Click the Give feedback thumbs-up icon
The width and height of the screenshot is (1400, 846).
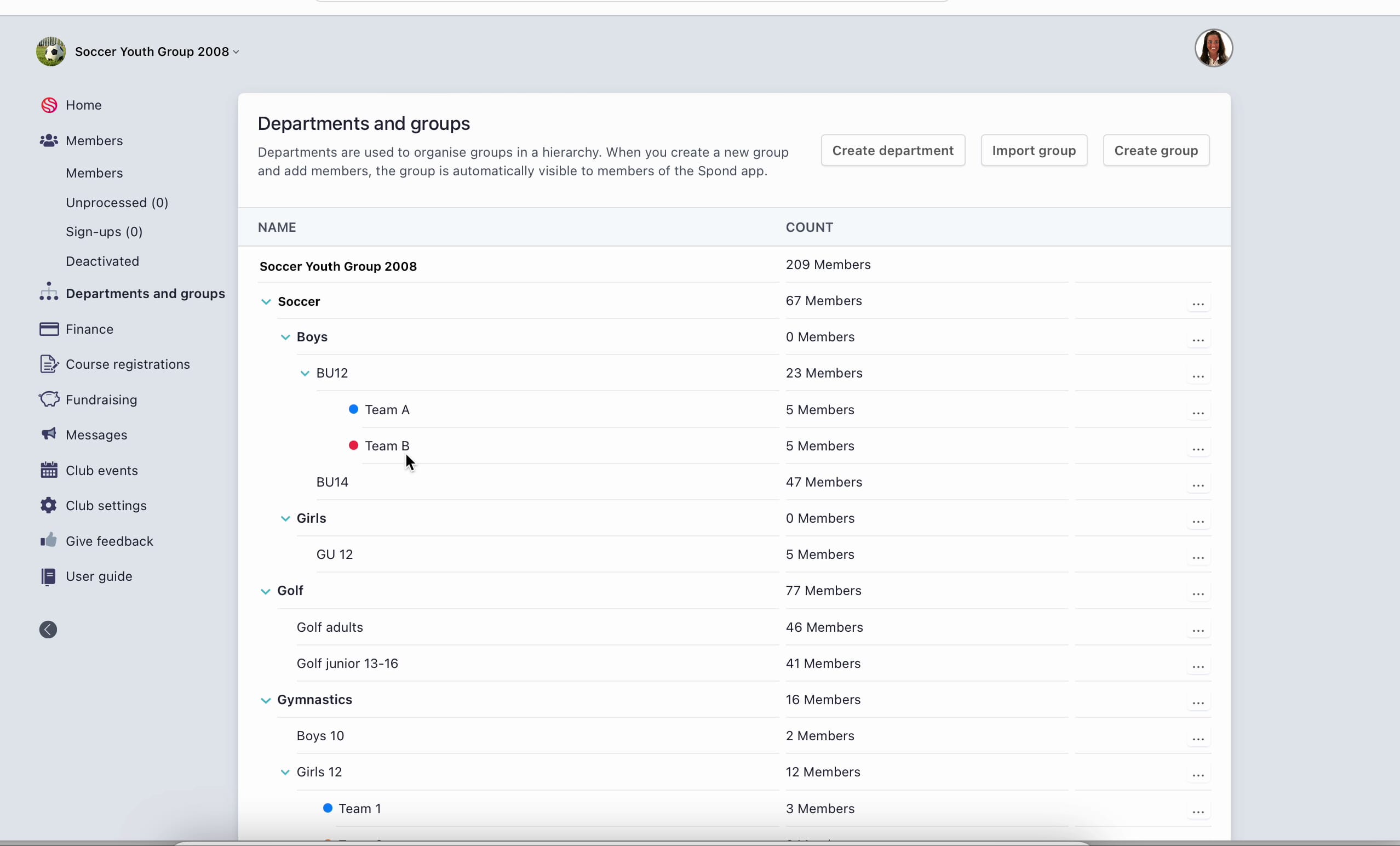[49, 540]
